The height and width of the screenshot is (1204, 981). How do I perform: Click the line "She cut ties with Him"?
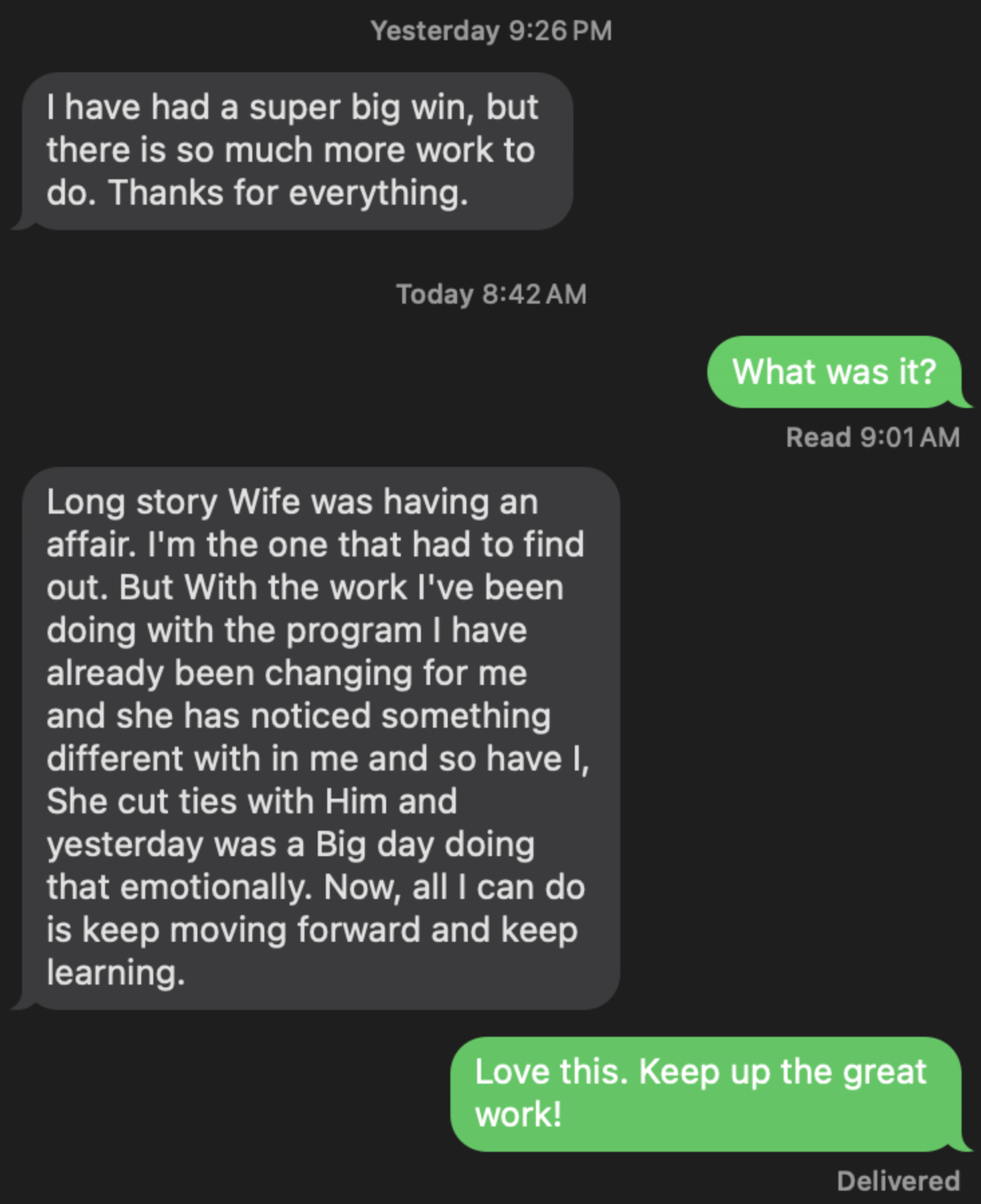pos(252,802)
